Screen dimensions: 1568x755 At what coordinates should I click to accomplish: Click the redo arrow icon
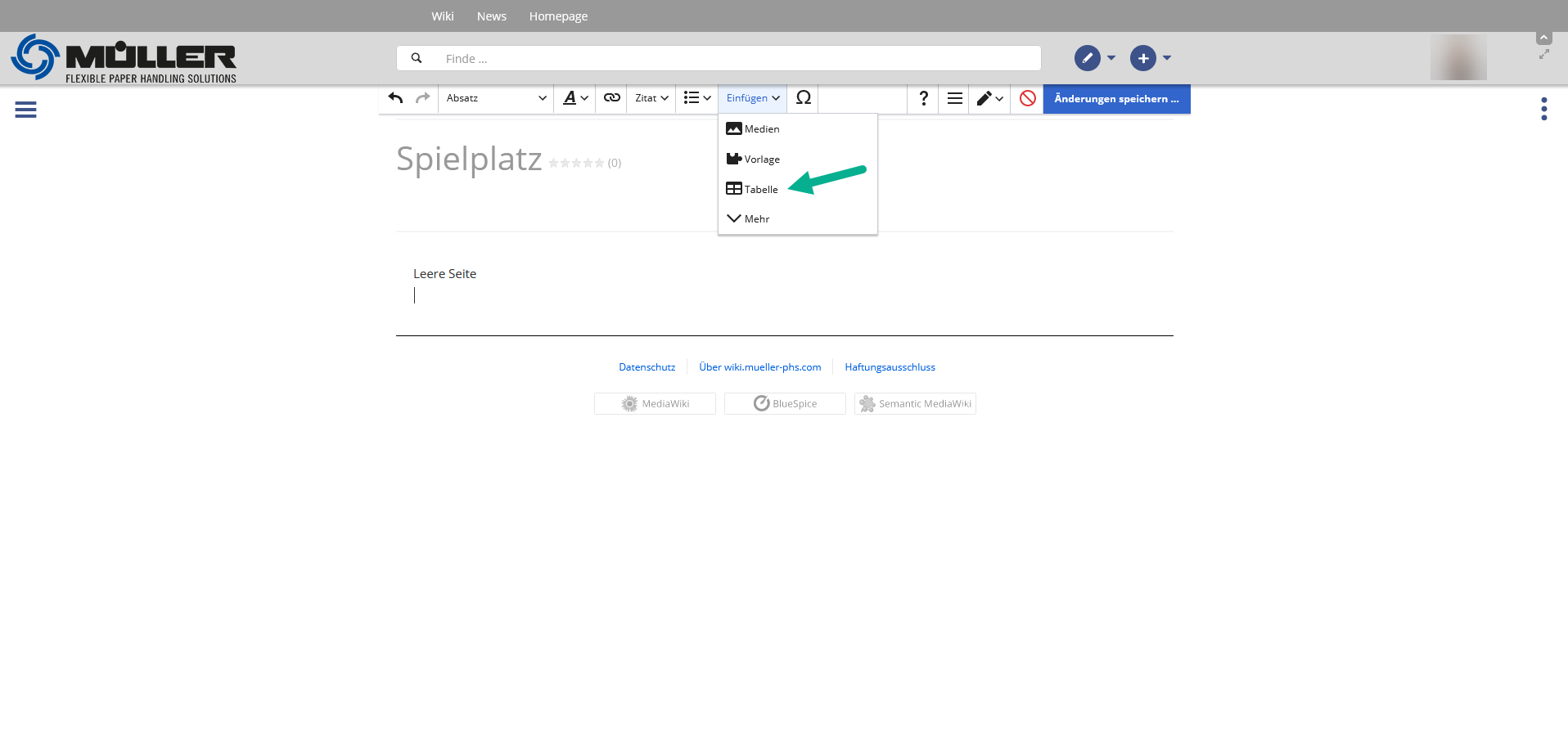pyautogui.click(x=422, y=98)
